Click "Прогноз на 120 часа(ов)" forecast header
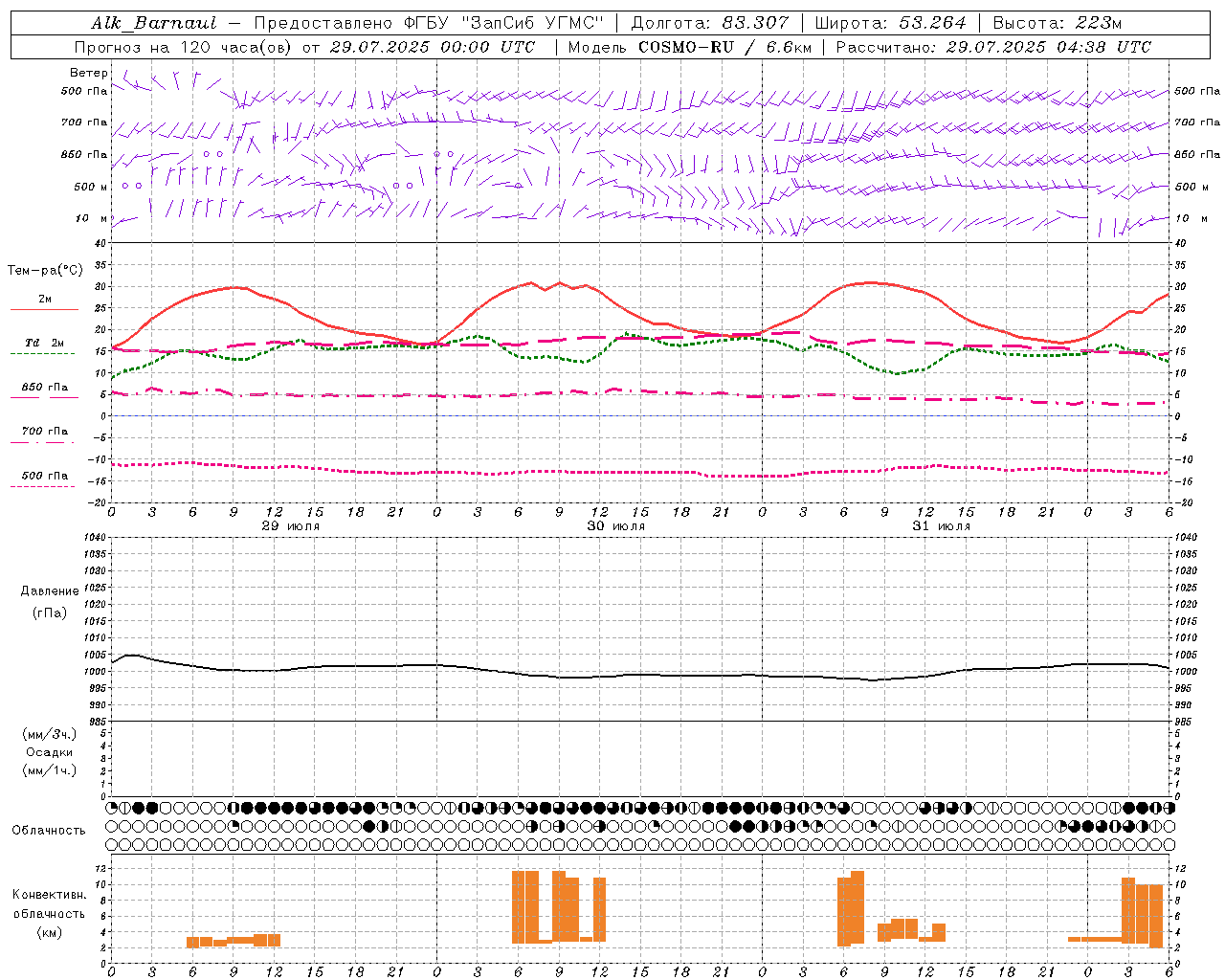1225x980 pixels. (x=185, y=47)
